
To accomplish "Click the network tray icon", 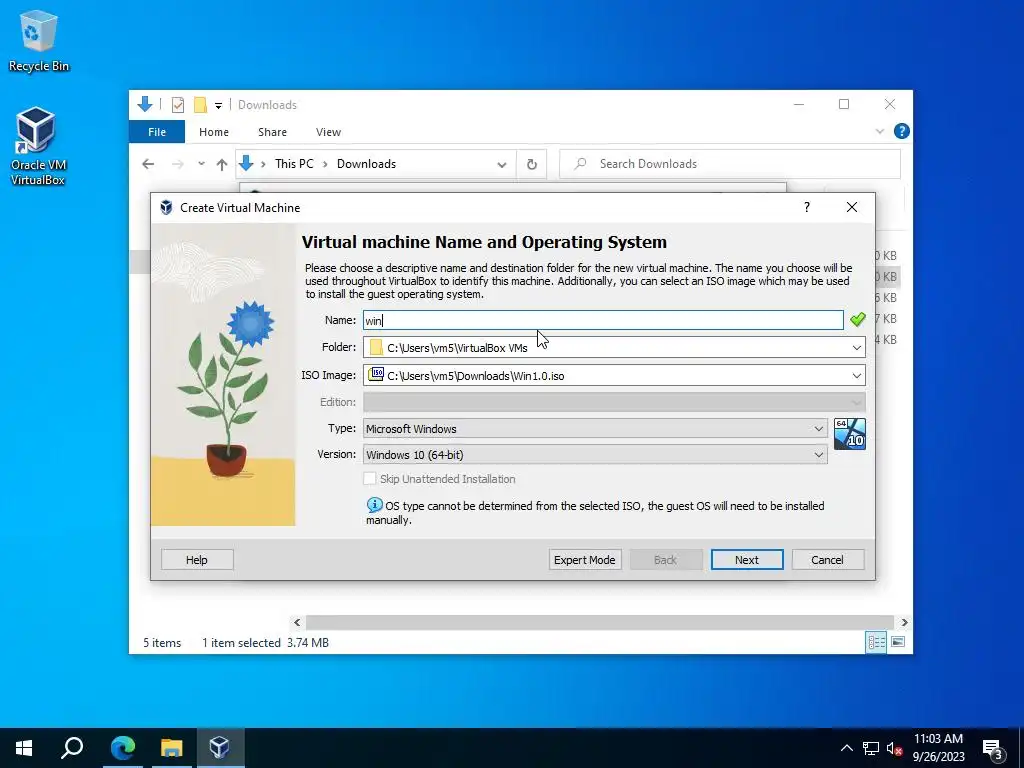I will (871, 748).
